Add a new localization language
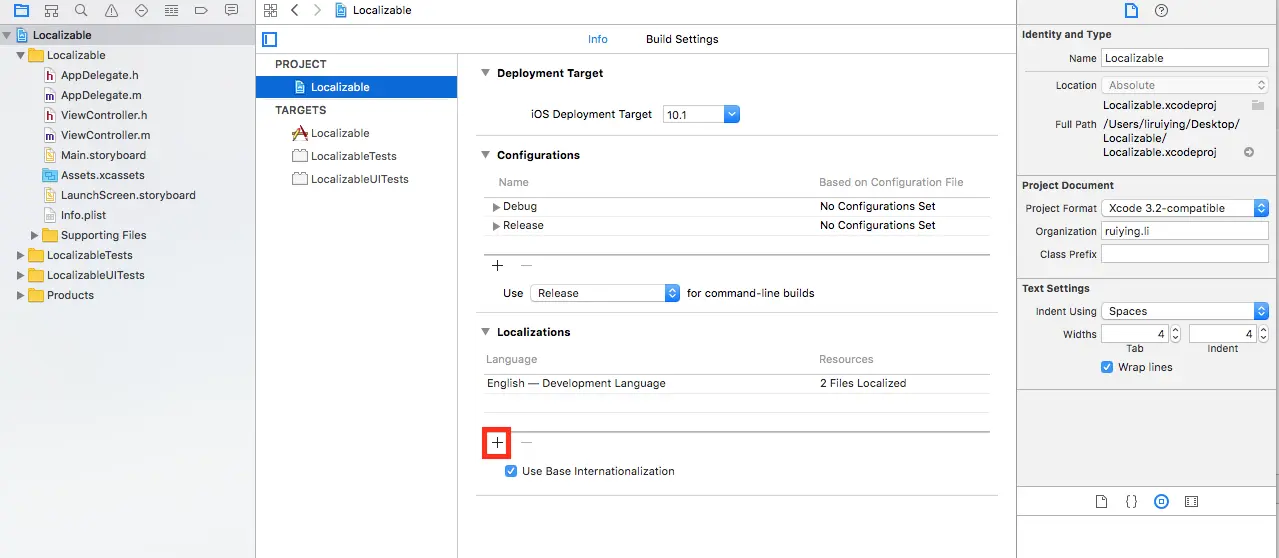 click(x=497, y=442)
